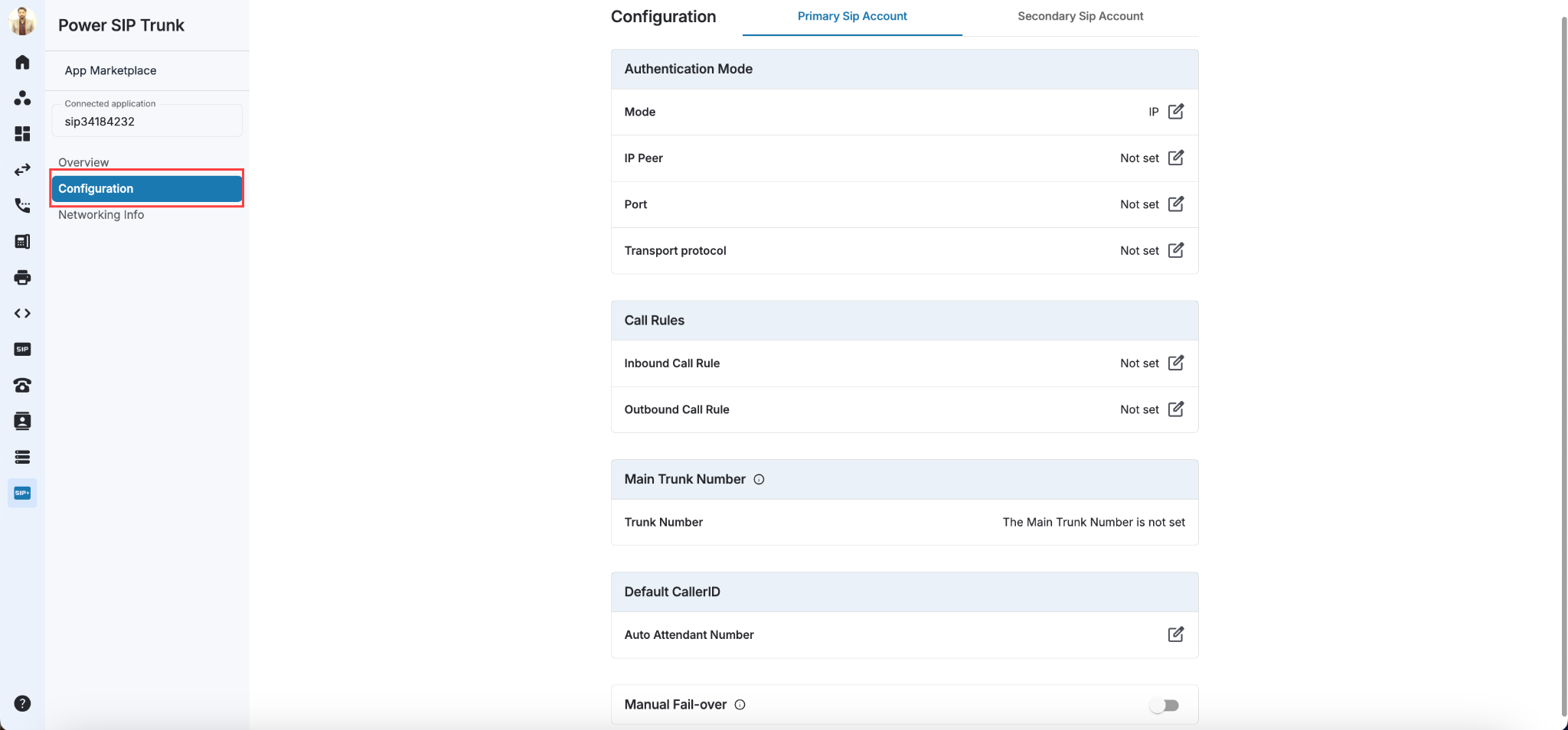This screenshot has height=730, width=1568.
Task: Open the phone calls sidebar icon
Action: (22, 206)
